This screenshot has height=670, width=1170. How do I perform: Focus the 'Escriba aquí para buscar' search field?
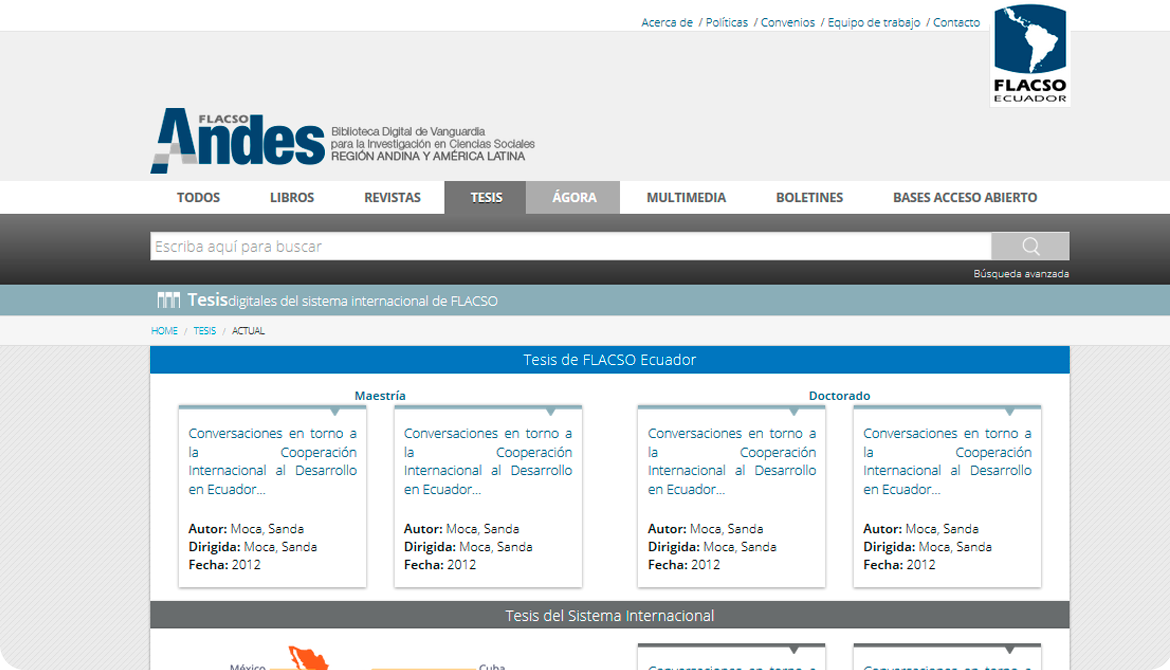(571, 246)
